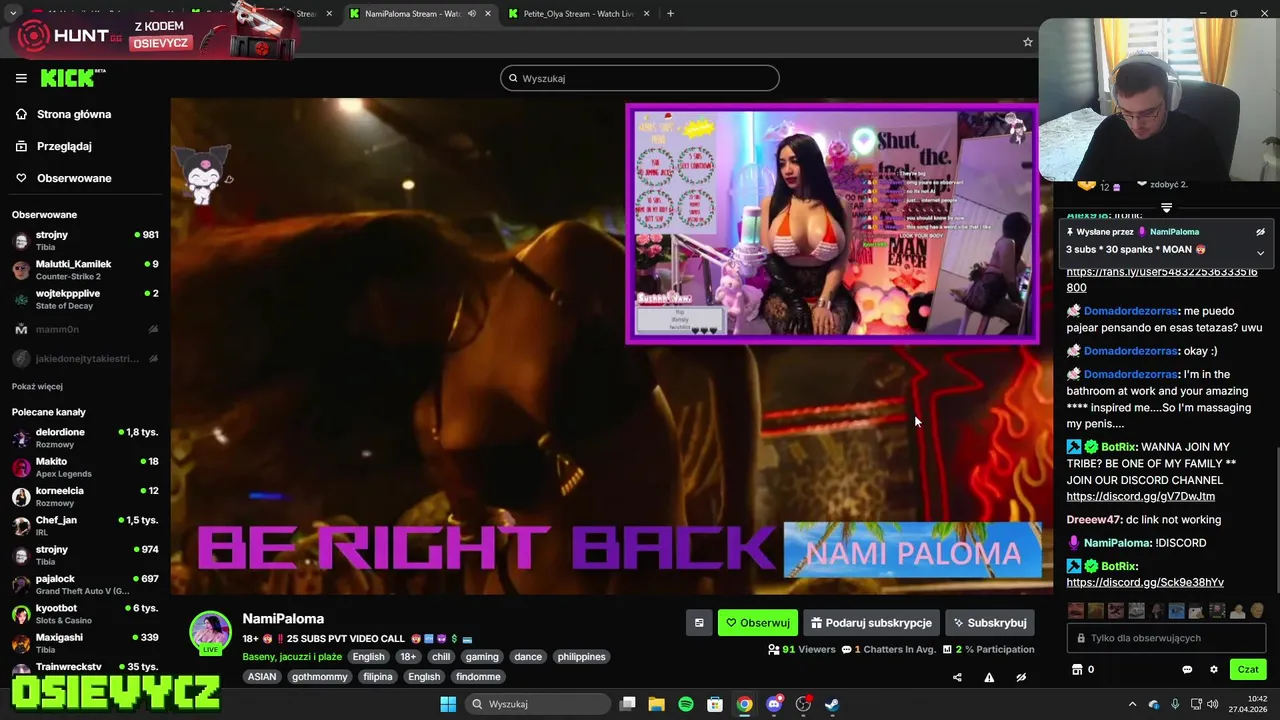Open the Kick hamburger menu
Screen dimensions: 1280x720
click(21, 78)
